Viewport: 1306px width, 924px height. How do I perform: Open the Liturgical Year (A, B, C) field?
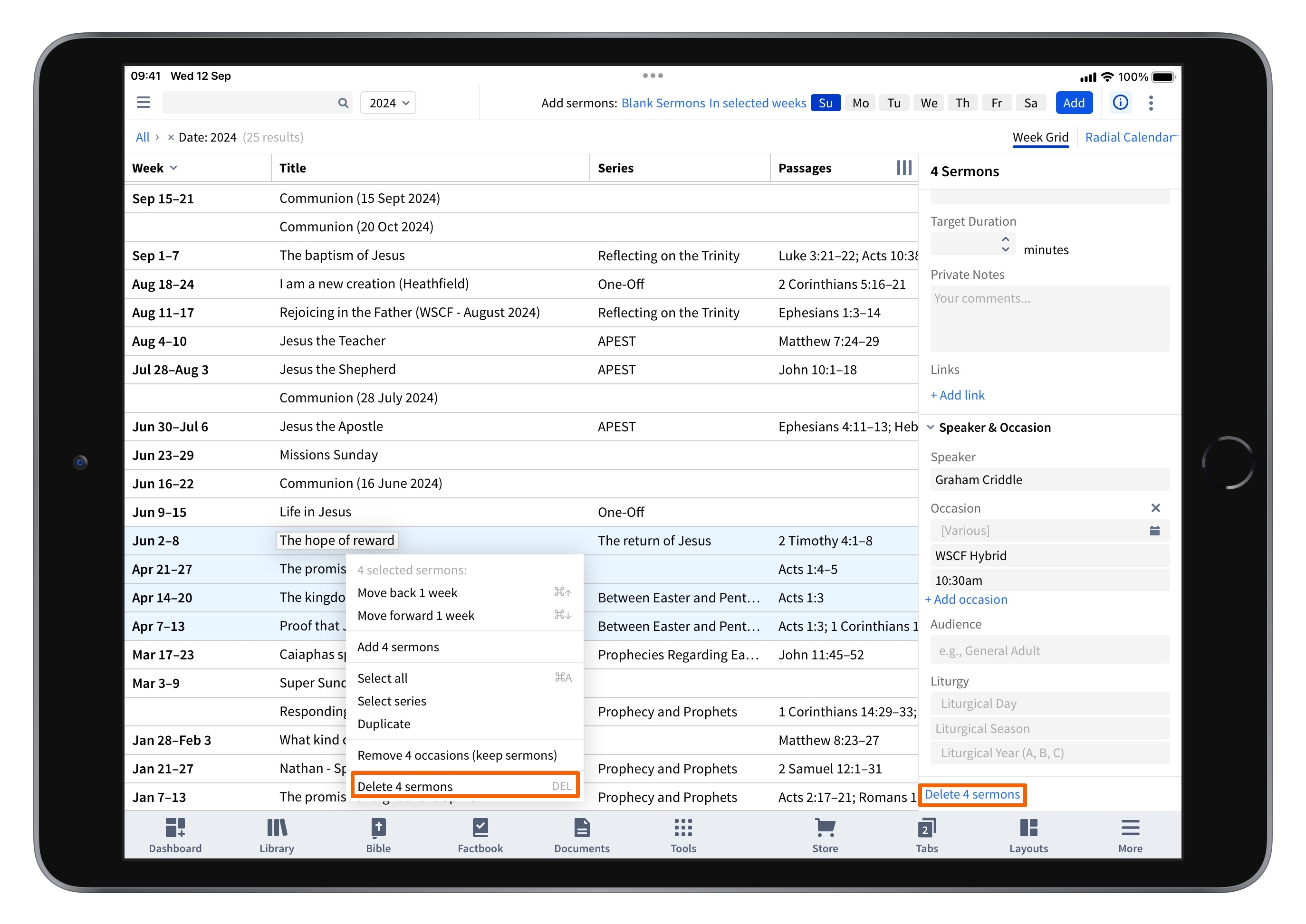(x=1050, y=753)
